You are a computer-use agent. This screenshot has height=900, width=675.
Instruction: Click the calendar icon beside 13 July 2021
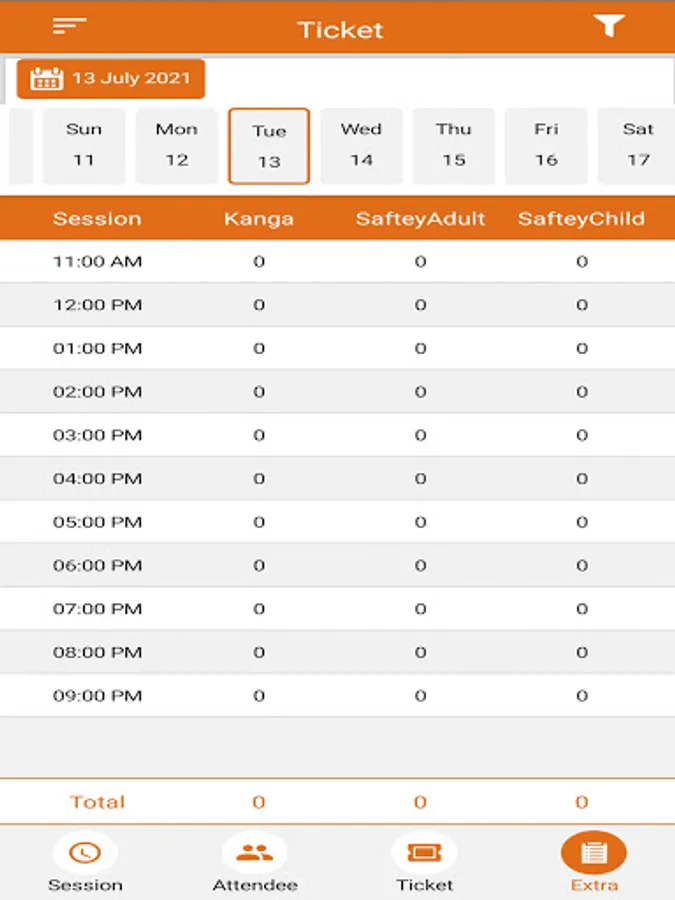point(46,79)
